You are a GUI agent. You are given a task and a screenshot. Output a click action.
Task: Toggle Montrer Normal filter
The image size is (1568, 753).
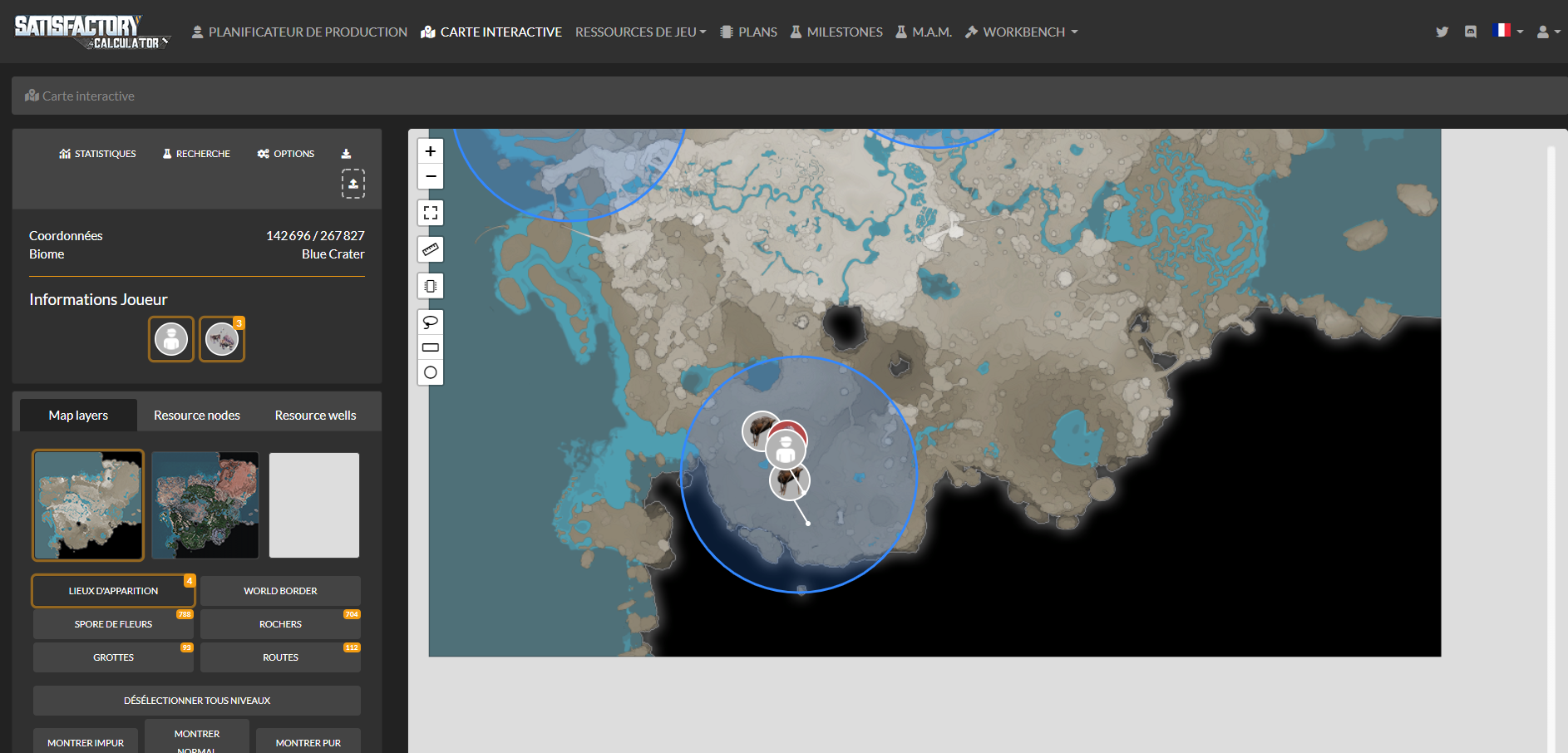197,738
